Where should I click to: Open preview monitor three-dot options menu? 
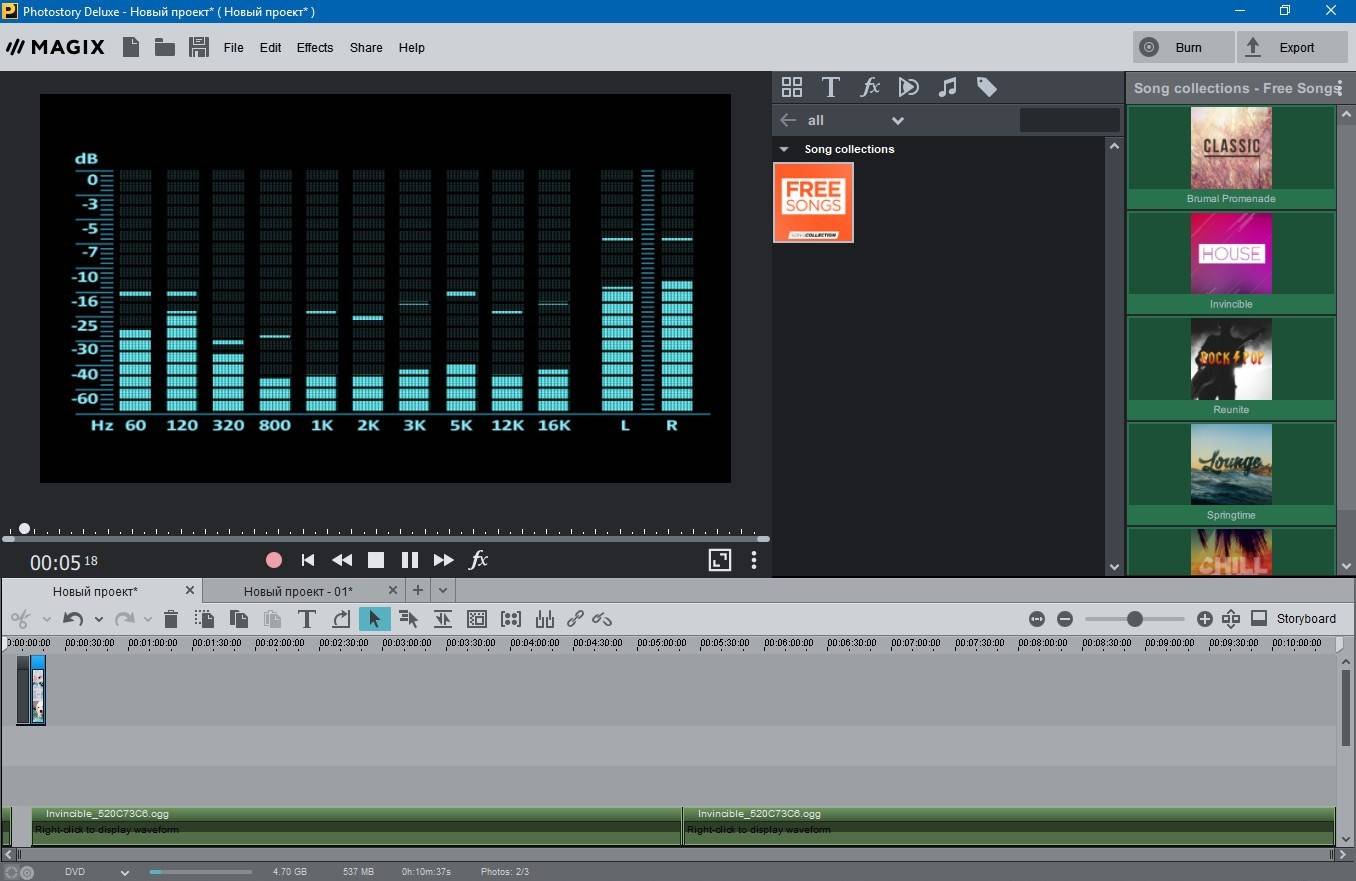click(754, 560)
